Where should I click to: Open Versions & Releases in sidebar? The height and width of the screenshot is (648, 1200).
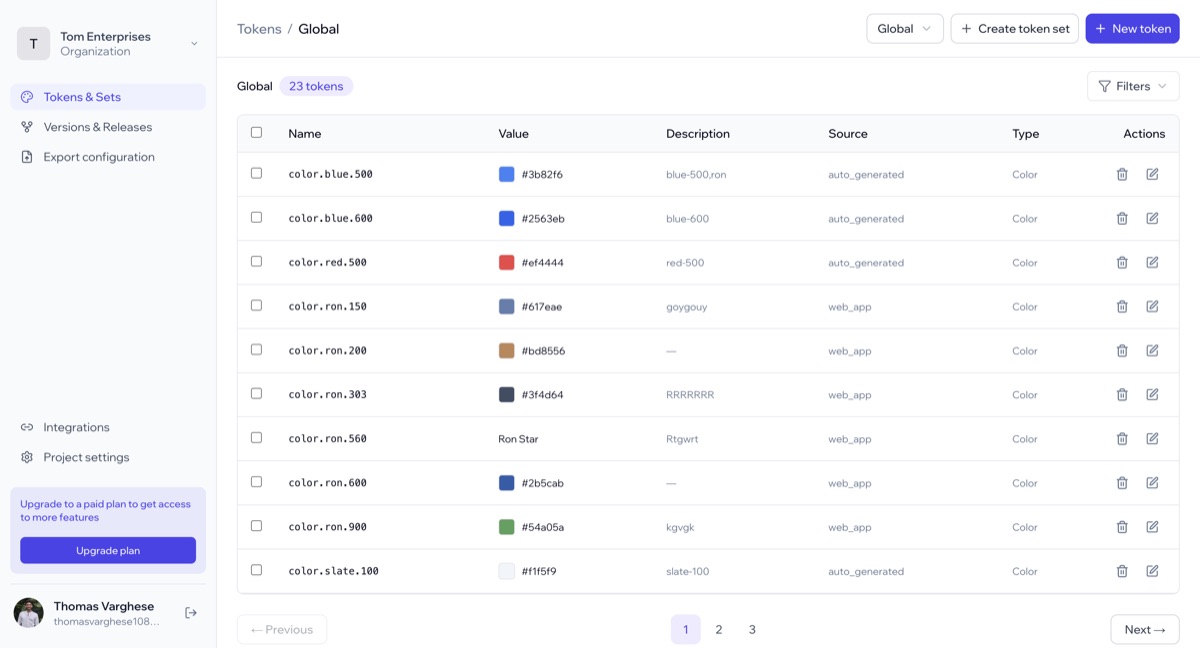coord(108,127)
